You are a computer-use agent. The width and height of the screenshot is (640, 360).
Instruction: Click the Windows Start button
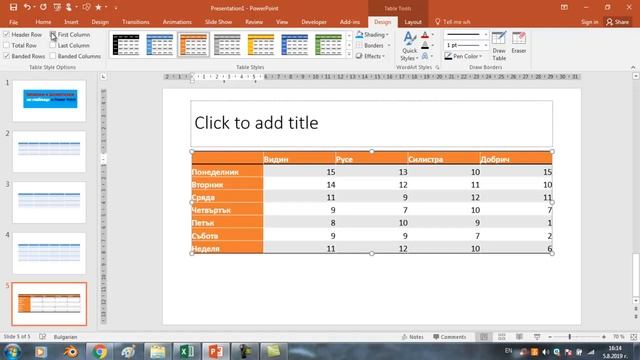point(12,351)
